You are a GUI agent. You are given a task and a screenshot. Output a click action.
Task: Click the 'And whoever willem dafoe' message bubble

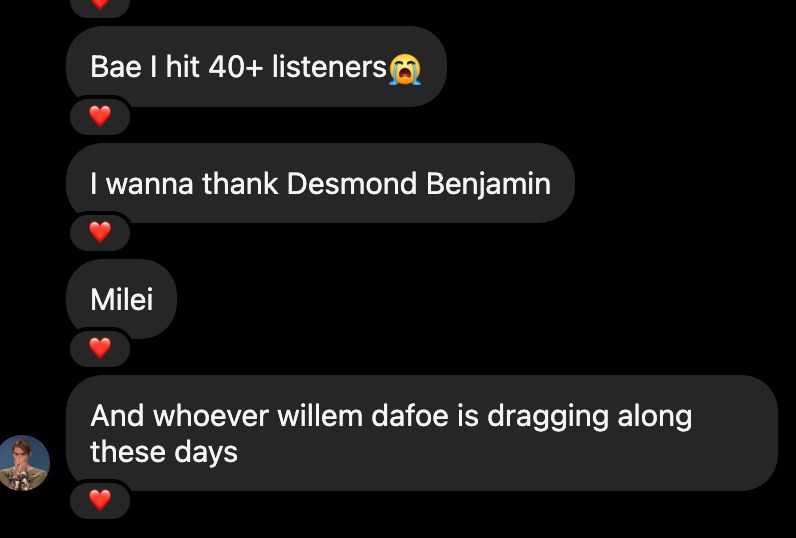click(422, 433)
